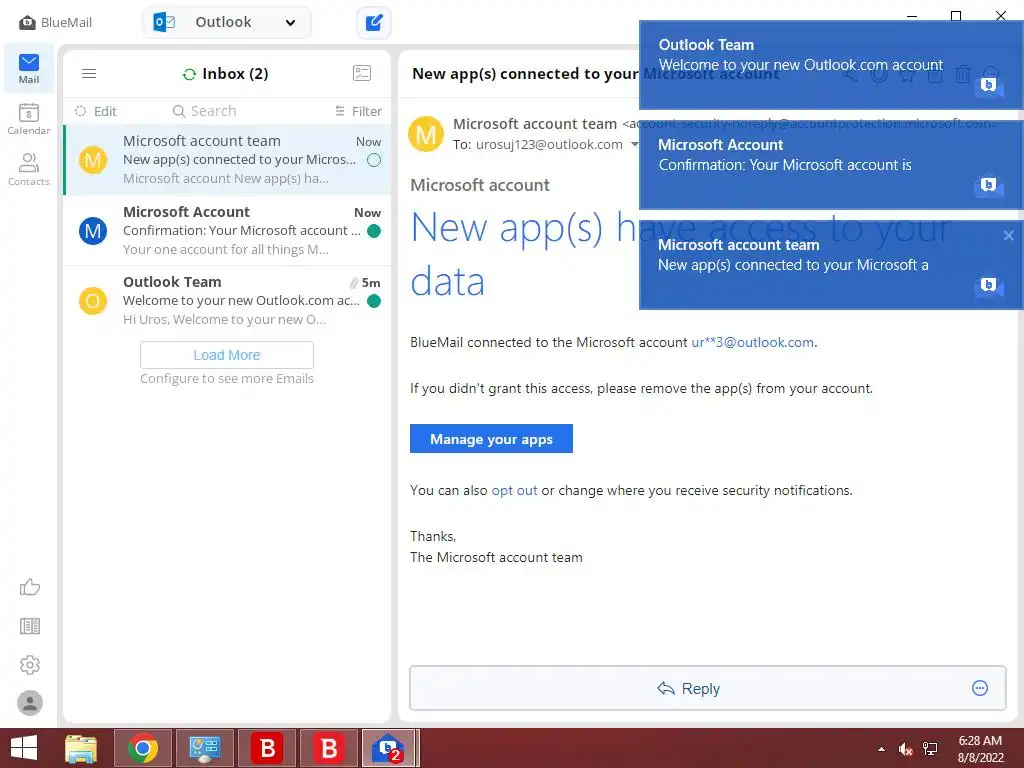Open the Mail section in sidebar
The image size is (1024, 768).
[29, 69]
